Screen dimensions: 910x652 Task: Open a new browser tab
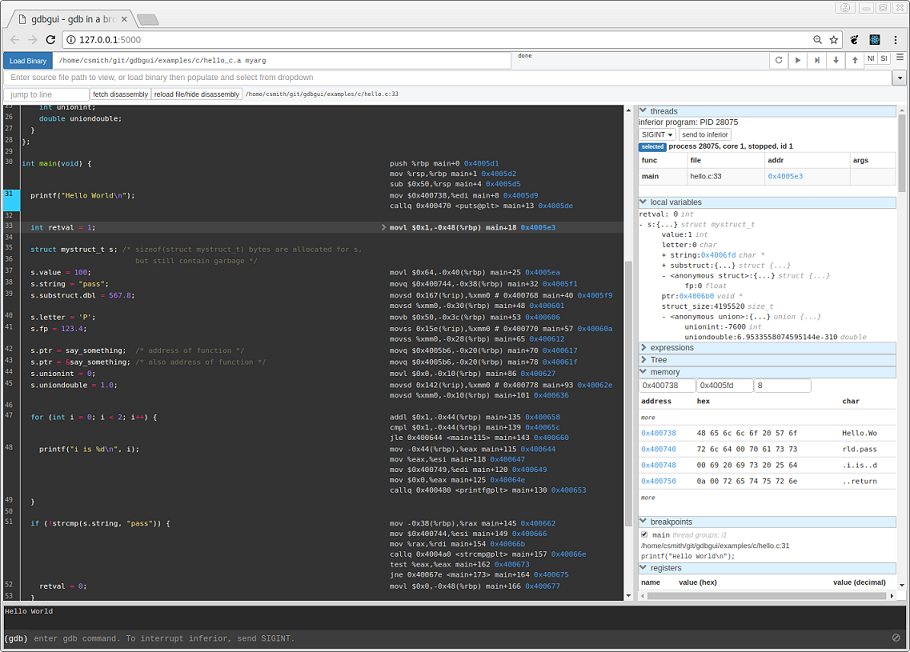pos(148,20)
